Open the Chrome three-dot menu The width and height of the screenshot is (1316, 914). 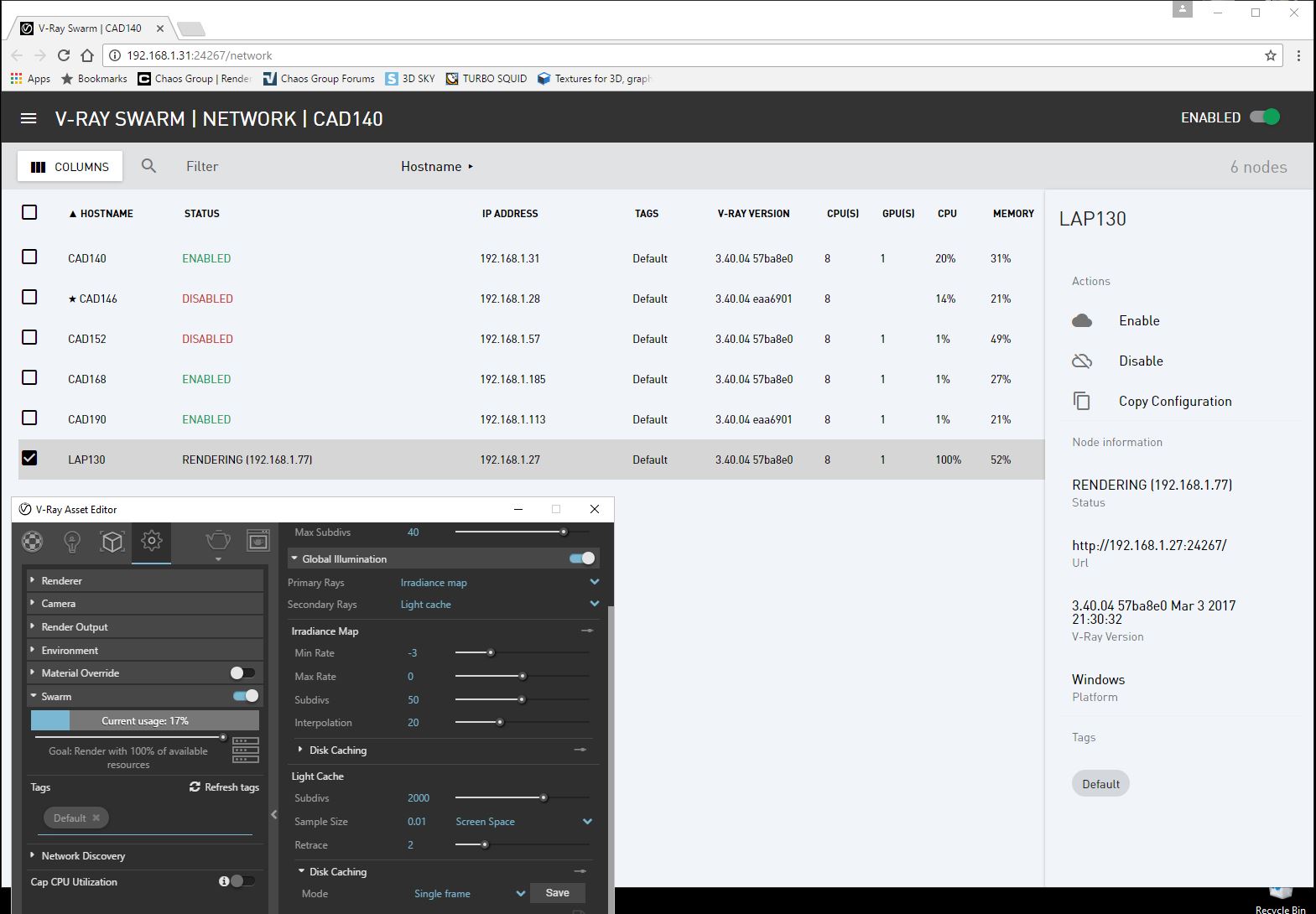click(1298, 55)
